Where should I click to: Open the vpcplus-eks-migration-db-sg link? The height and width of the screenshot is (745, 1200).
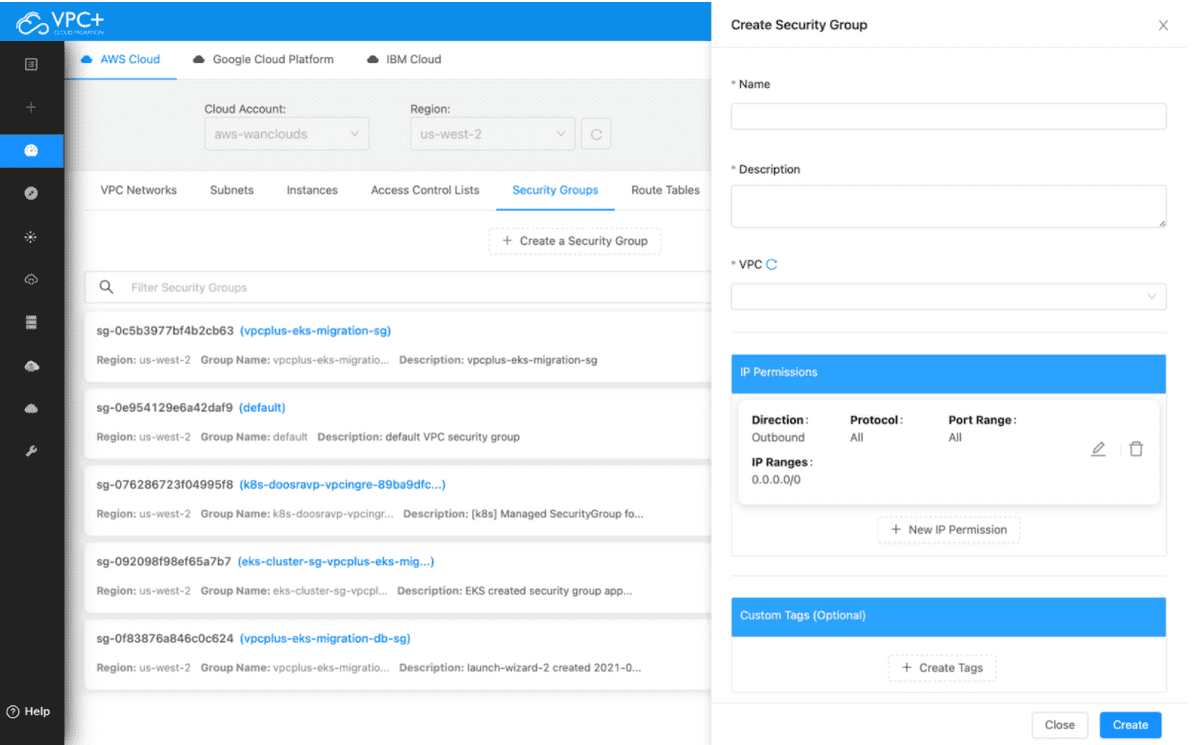325,639
